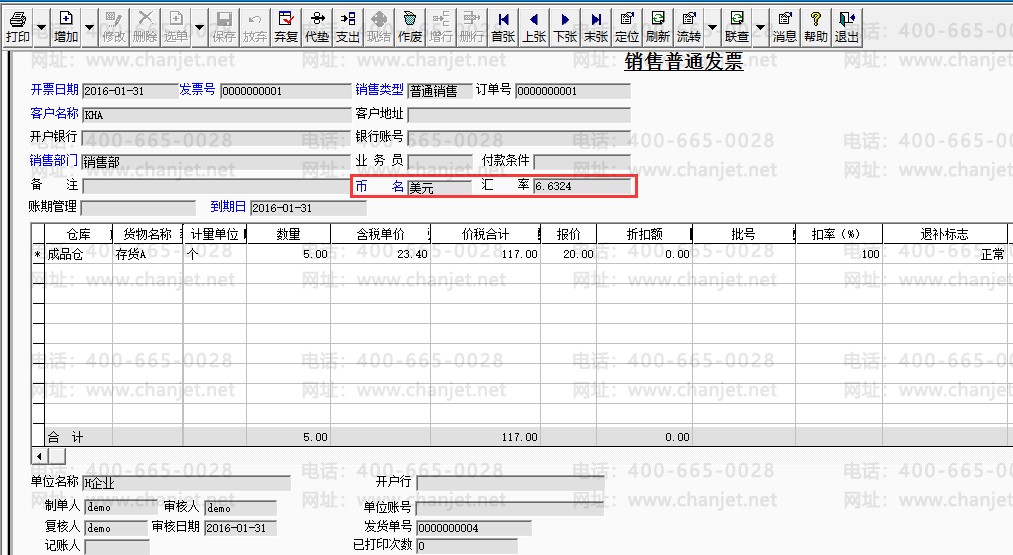Open the dropdown arrow beside 选单
Image resolution: width=1013 pixels, height=555 pixels.
click(199, 27)
